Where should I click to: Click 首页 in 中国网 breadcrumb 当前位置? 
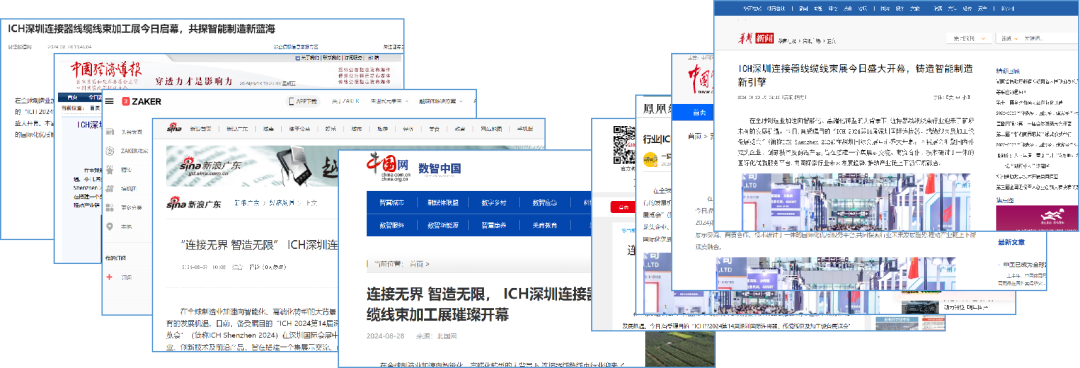[417, 263]
